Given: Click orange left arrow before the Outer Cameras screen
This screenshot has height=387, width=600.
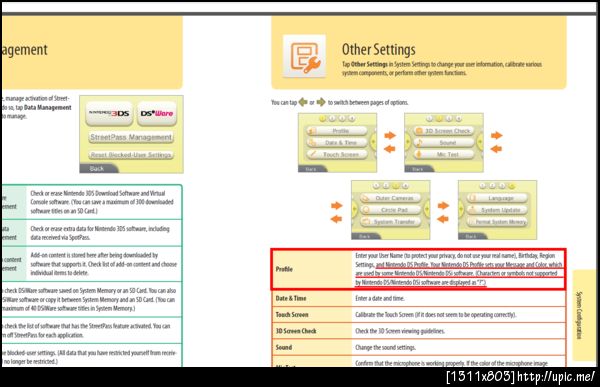Looking at the screenshot, I should [x=336, y=219].
